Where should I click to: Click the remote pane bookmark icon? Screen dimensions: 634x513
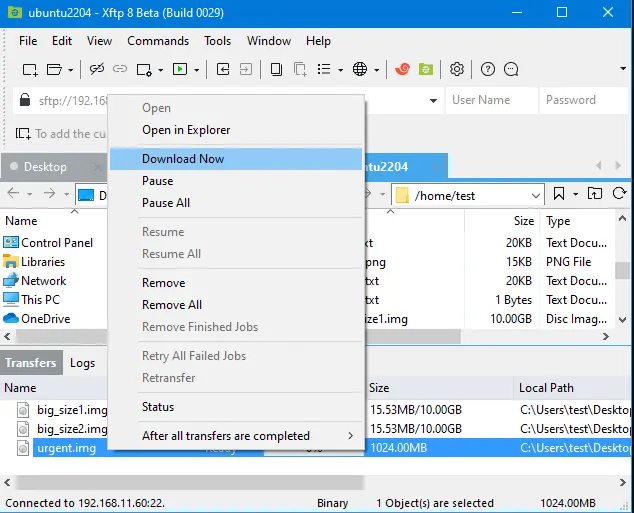point(560,194)
